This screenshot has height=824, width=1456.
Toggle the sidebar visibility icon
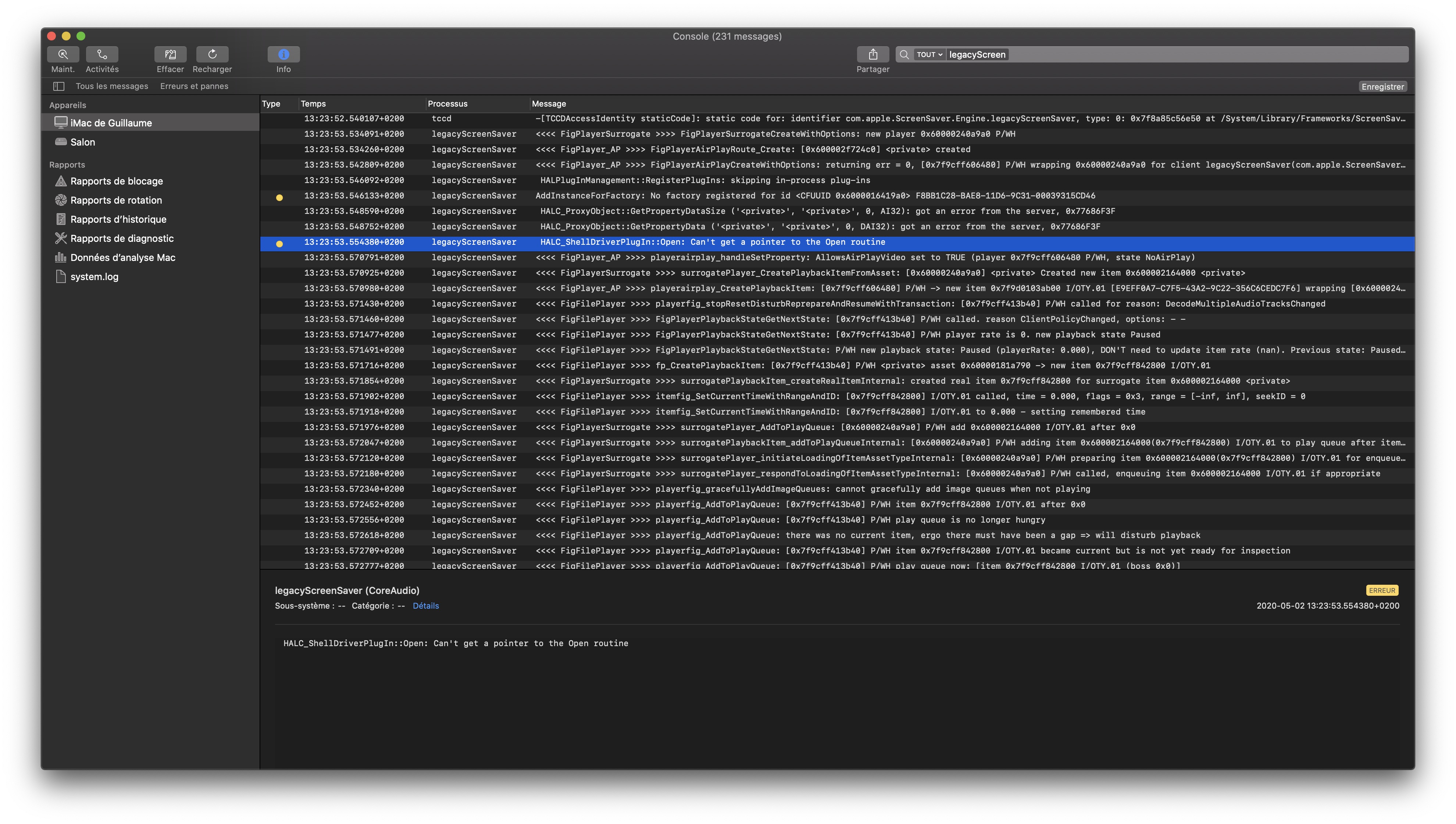[x=58, y=86]
